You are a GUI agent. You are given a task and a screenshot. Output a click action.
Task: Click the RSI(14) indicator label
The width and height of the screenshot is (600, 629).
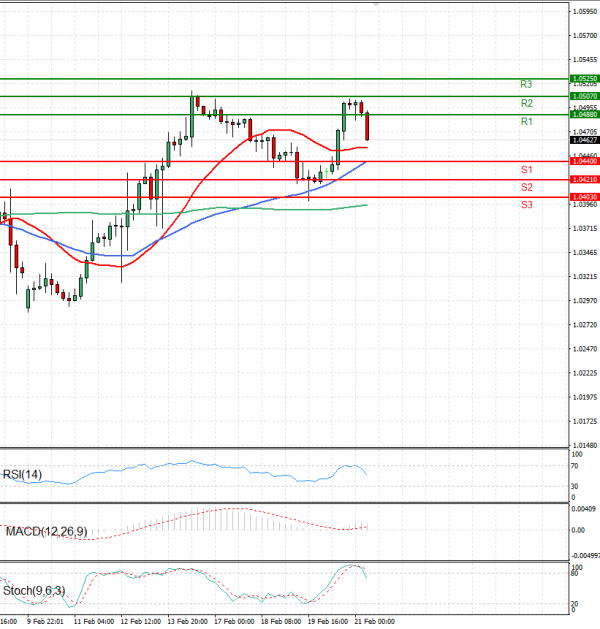(24, 475)
